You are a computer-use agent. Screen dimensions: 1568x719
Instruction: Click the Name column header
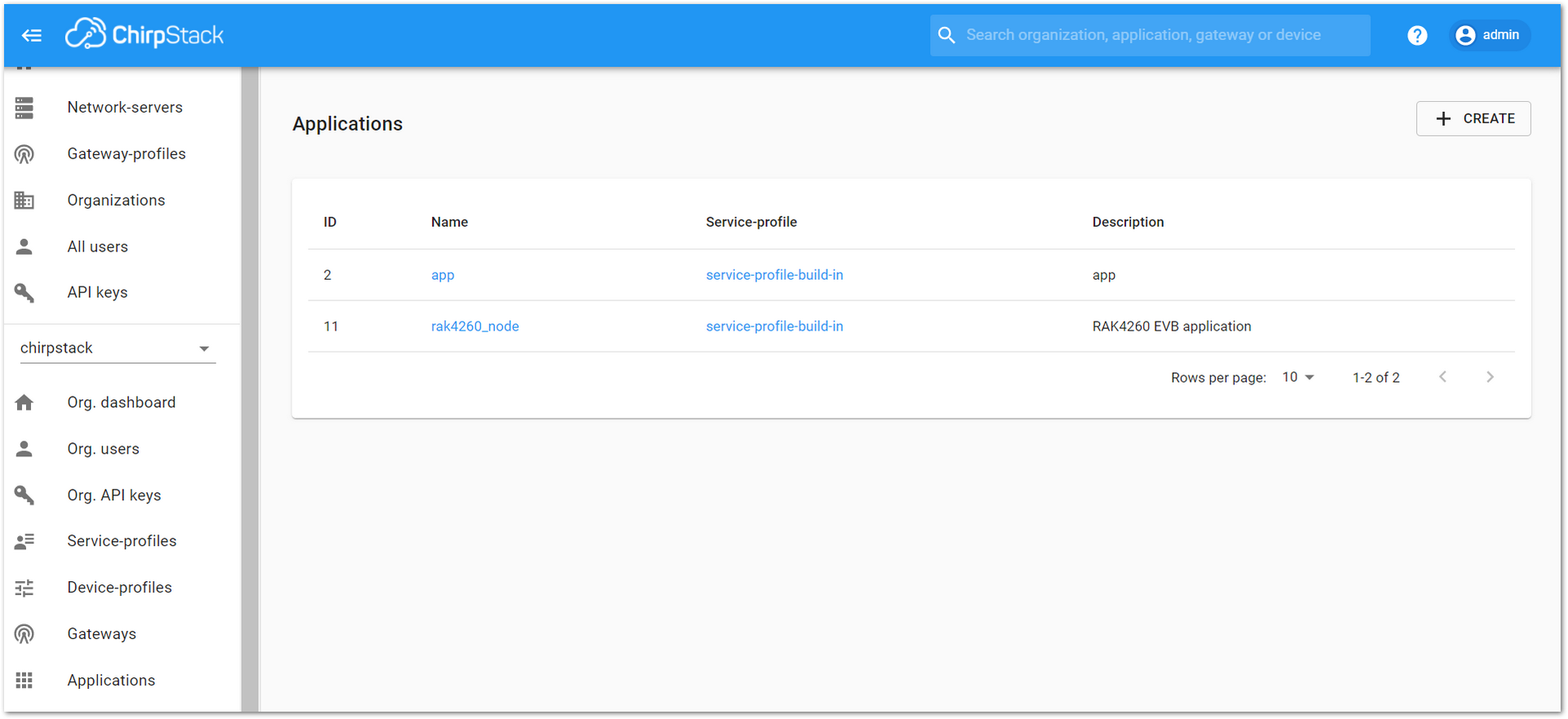[x=450, y=222]
